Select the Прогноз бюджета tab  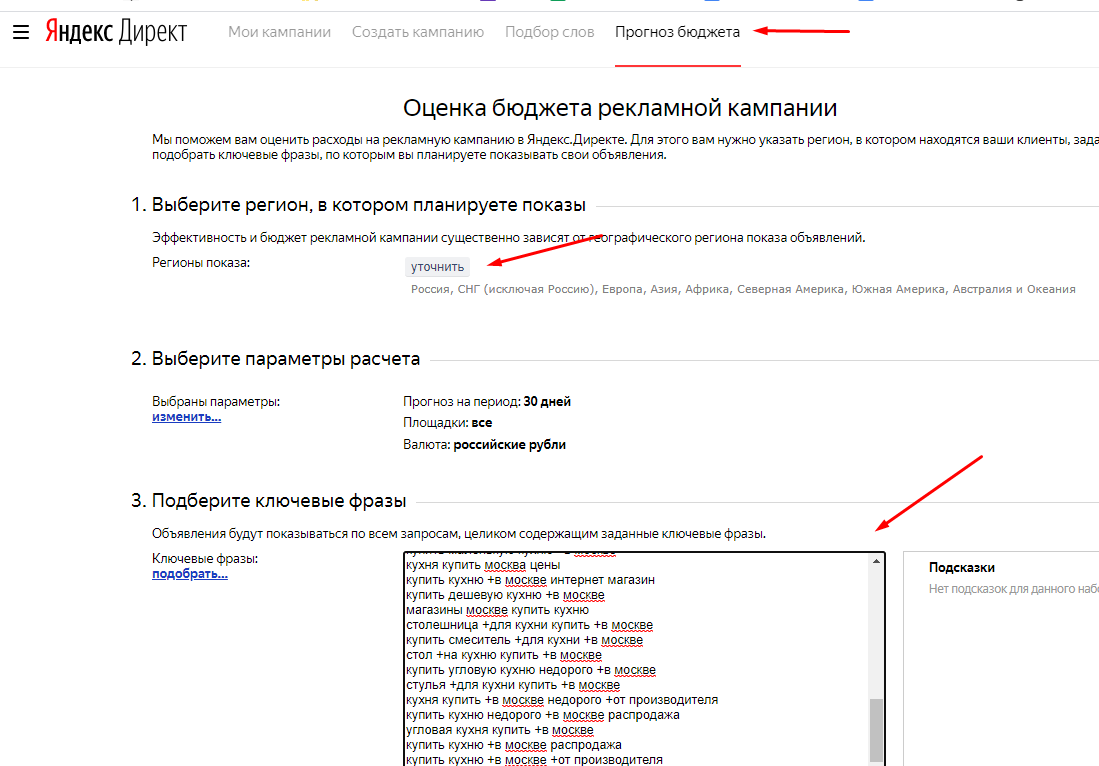point(677,32)
